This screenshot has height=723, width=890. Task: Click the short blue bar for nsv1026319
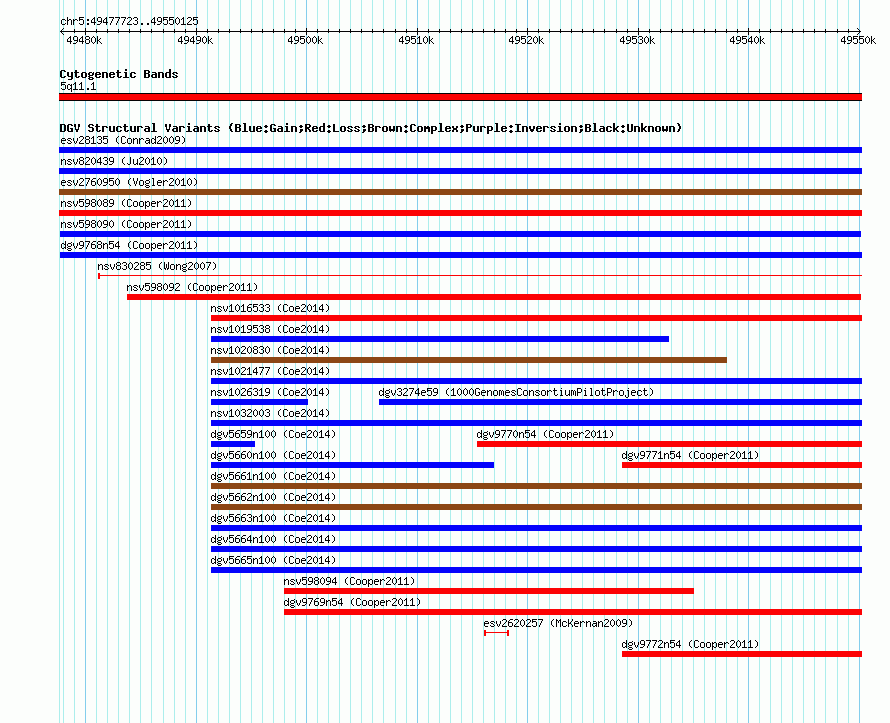click(x=259, y=402)
